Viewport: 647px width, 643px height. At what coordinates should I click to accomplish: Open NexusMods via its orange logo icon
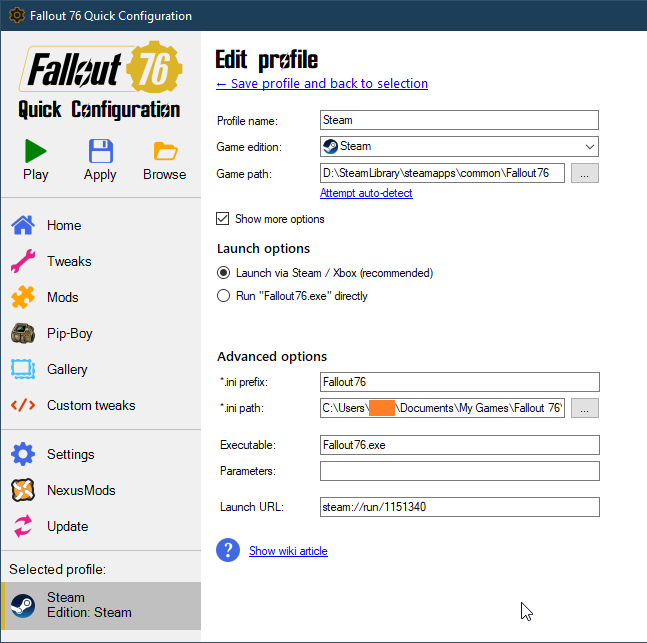click(x=23, y=490)
